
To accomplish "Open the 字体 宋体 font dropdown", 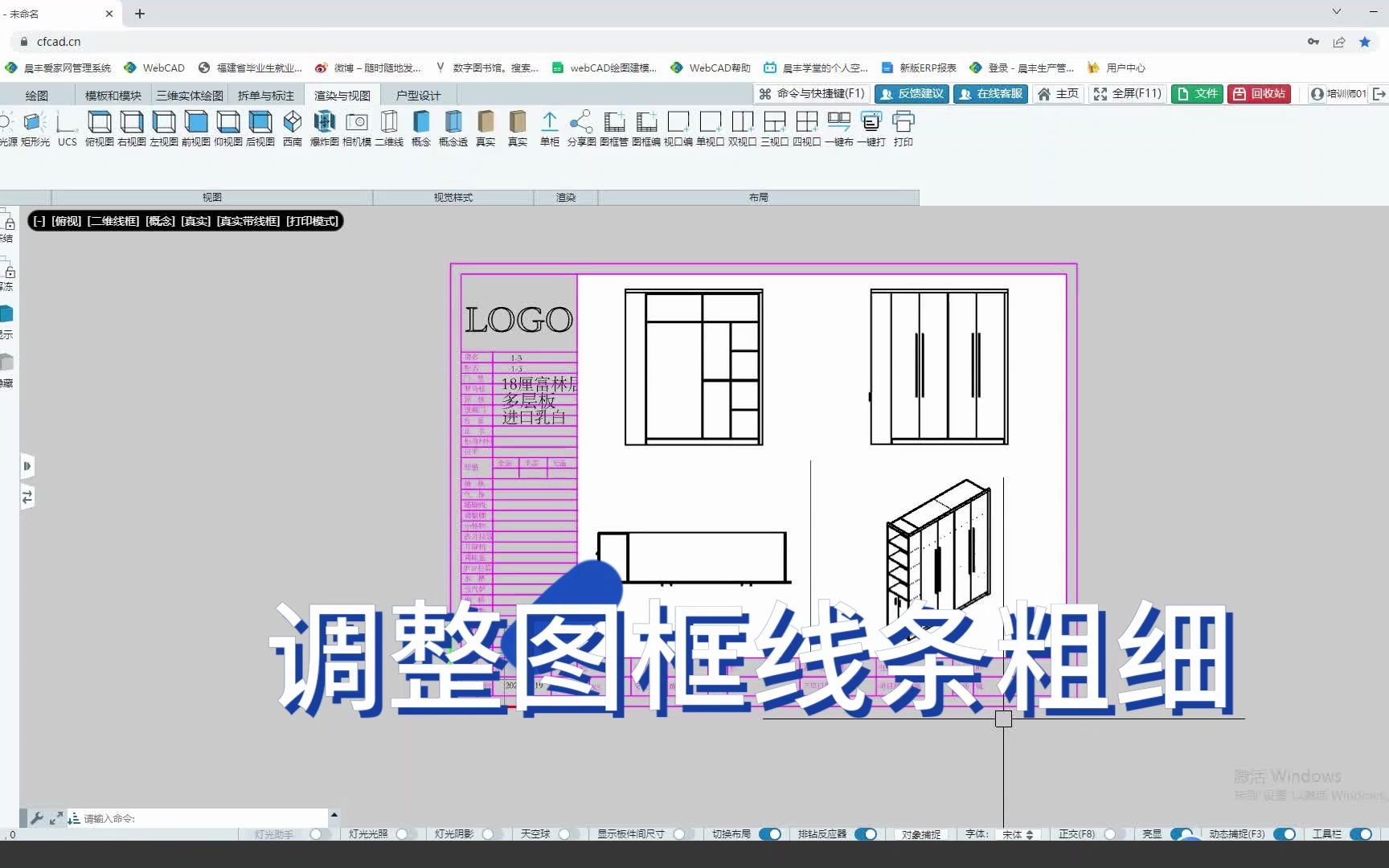I will pyautogui.click(x=1018, y=834).
